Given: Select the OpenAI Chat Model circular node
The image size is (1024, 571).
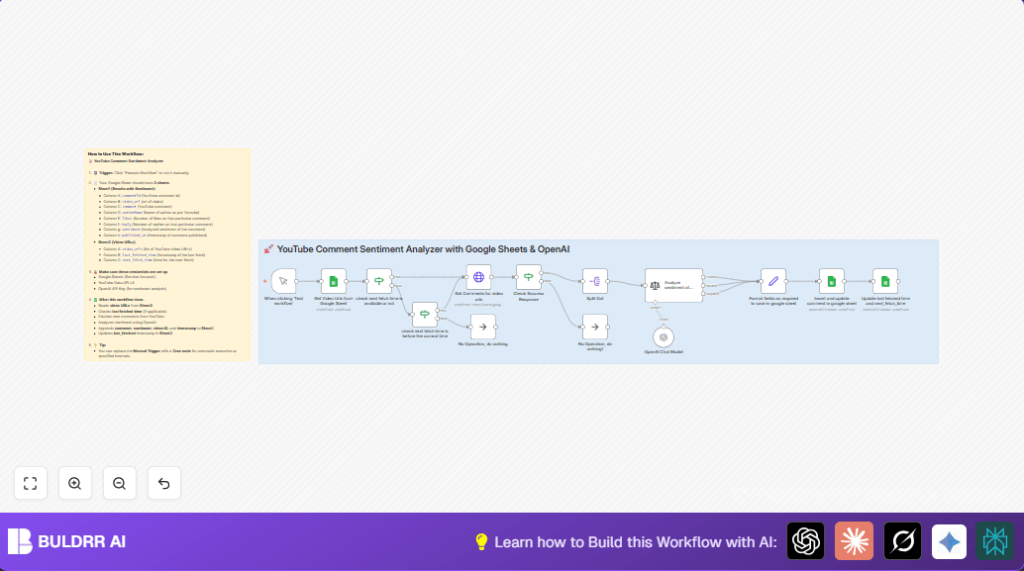Looking at the screenshot, I should [664, 337].
